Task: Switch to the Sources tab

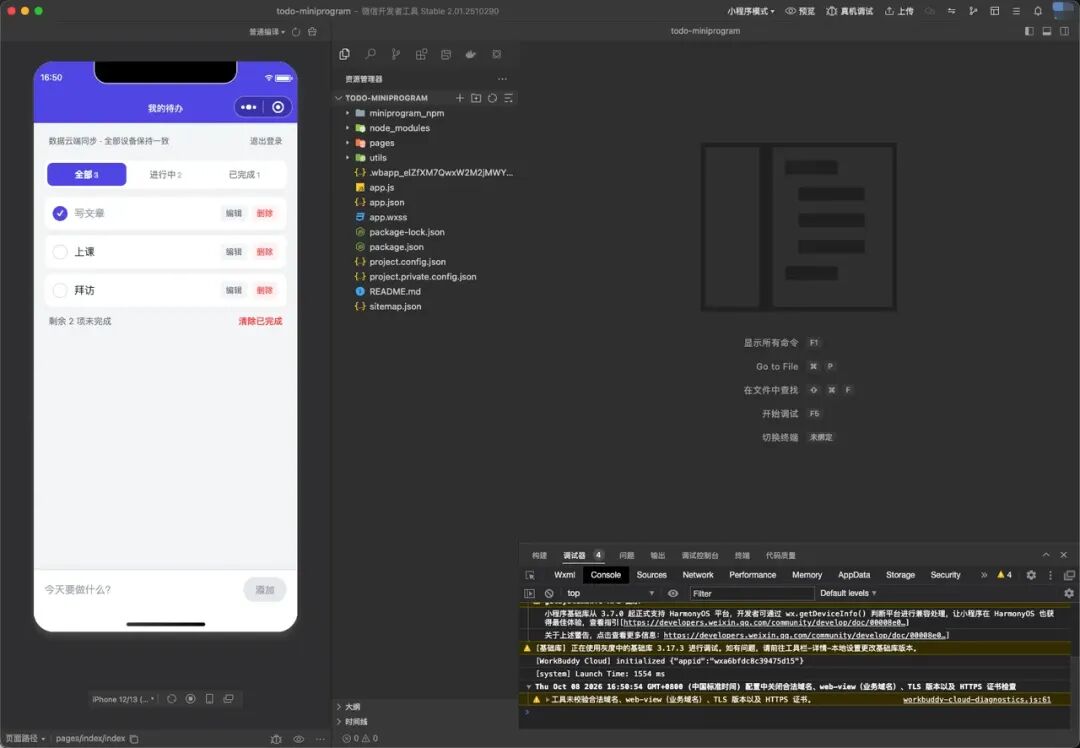Action: [x=652, y=574]
